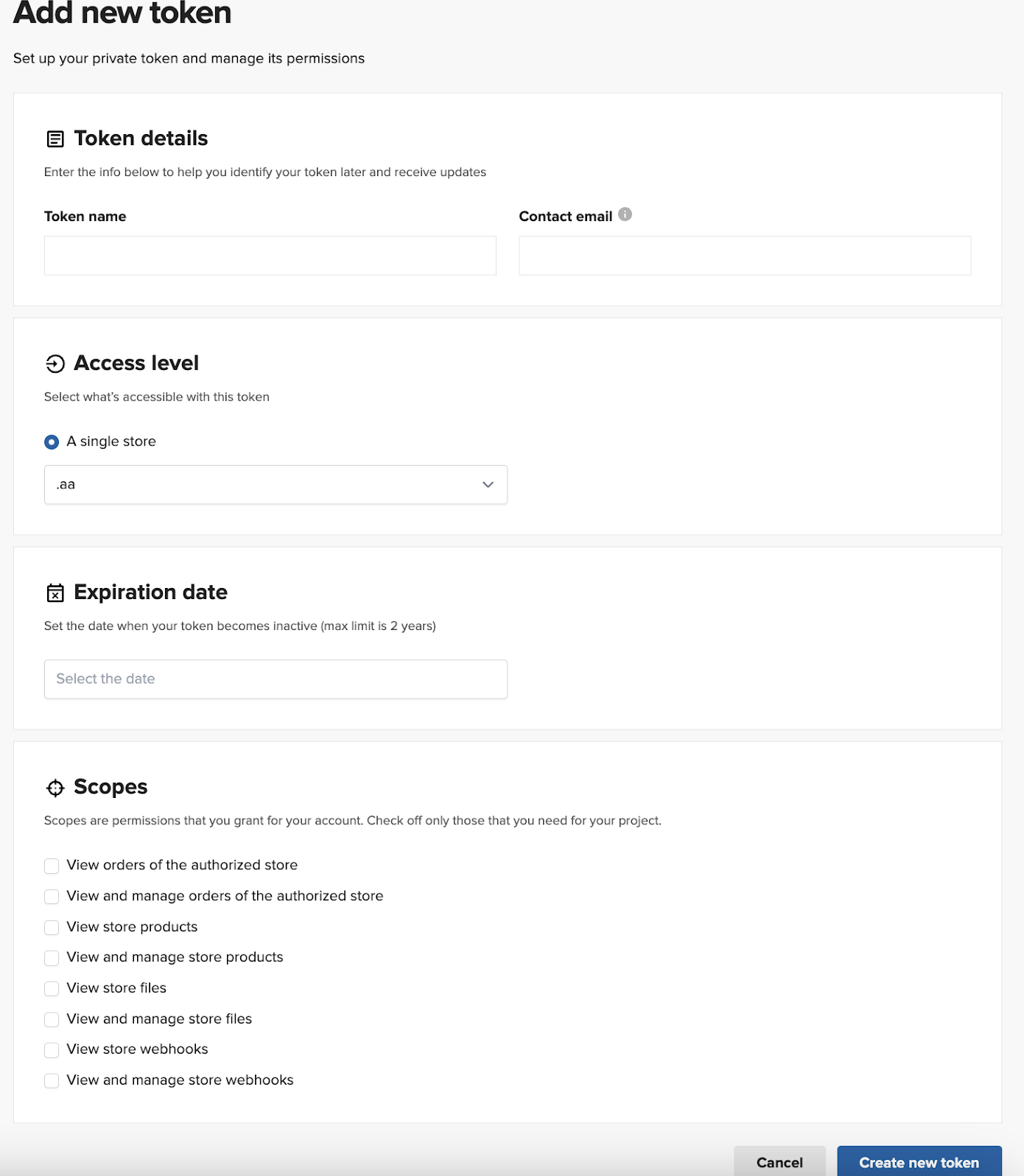The width and height of the screenshot is (1024, 1176).
Task: Tick the "View store products" checkbox
Action: point(52,927)
